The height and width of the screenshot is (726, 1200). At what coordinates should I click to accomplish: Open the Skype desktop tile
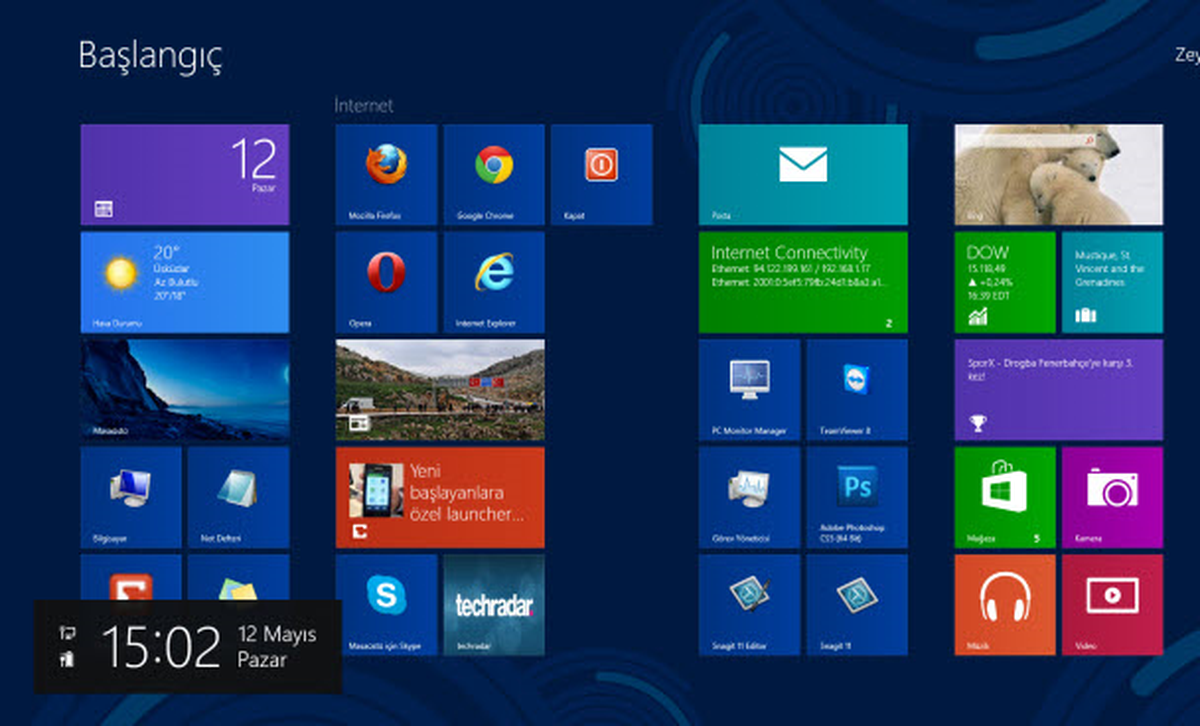point(386,605)
